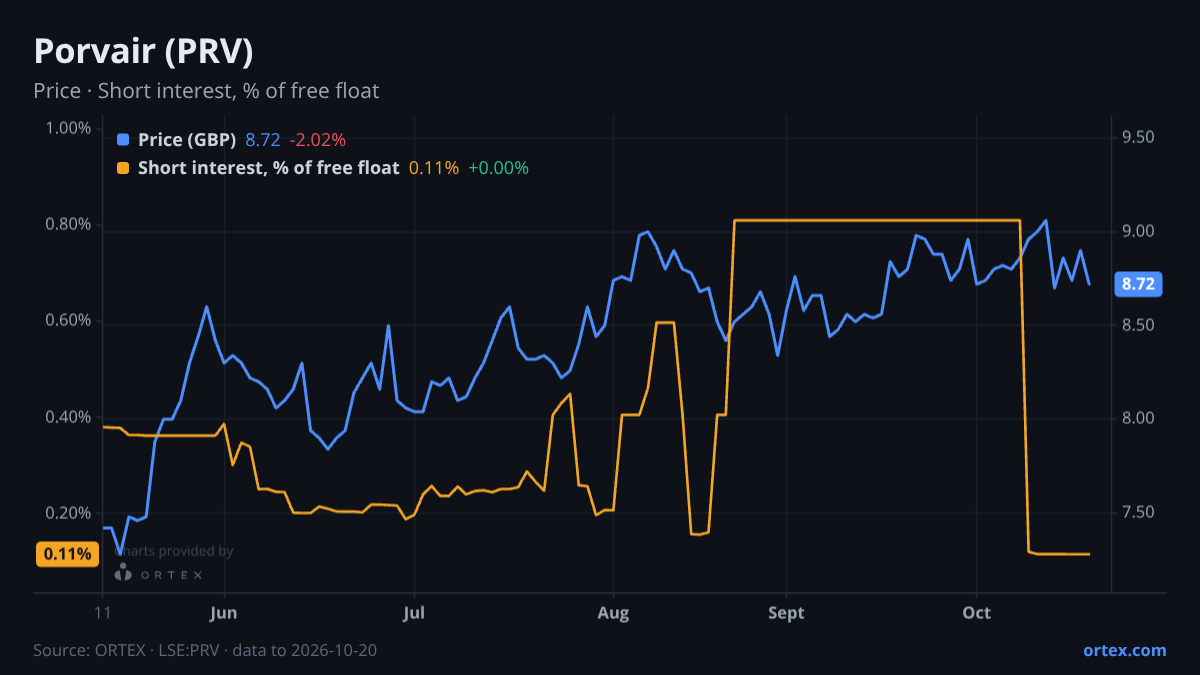Click the Aug x-axis label

coord(613,613)
